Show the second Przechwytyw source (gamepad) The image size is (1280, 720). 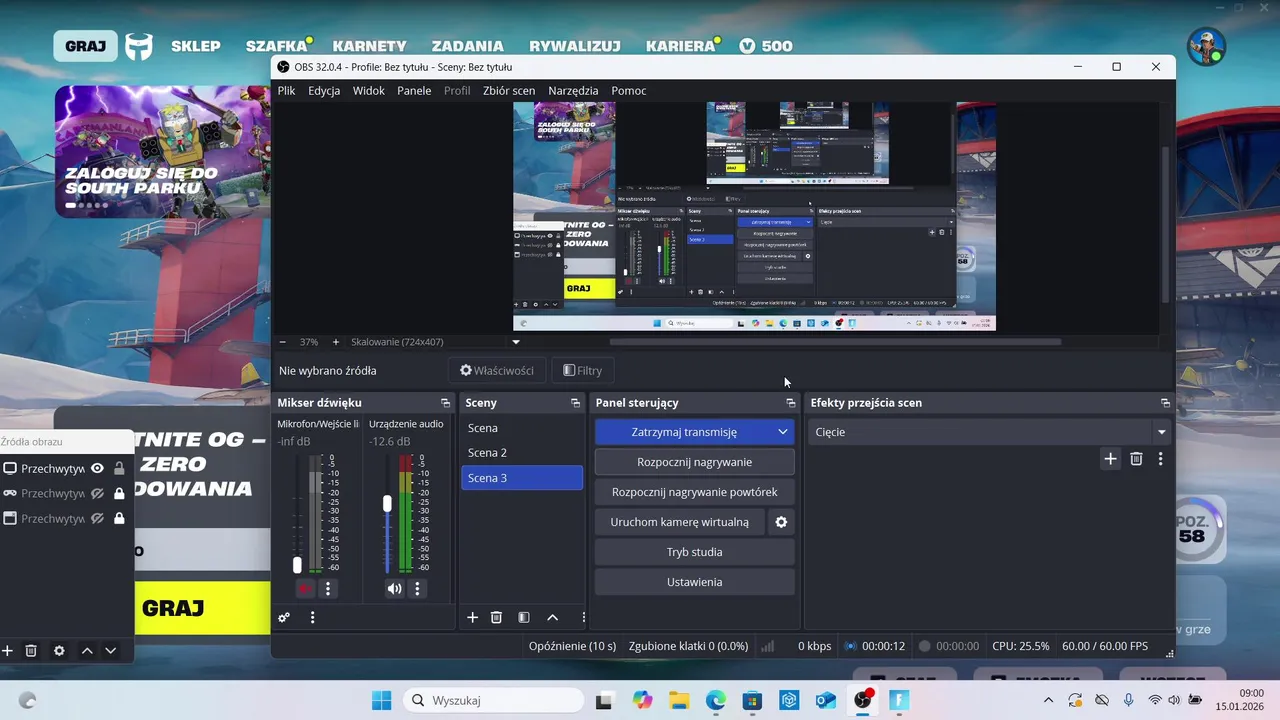(97, 493)
